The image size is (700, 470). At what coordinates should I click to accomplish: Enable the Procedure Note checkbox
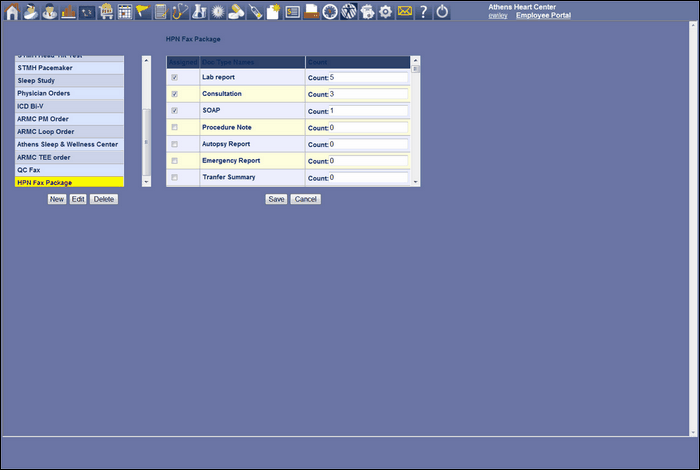tap(175, 128)
